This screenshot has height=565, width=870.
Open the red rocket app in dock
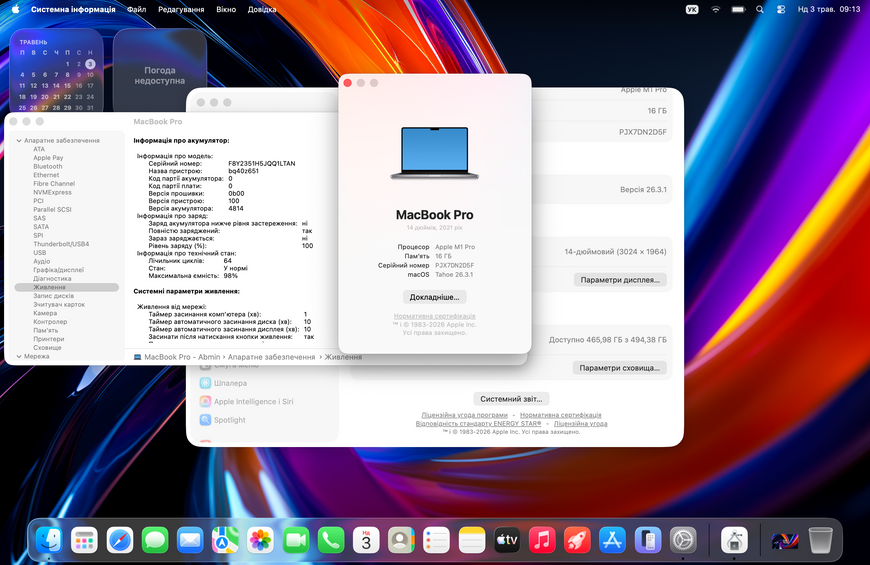click(x=577, y=540)
